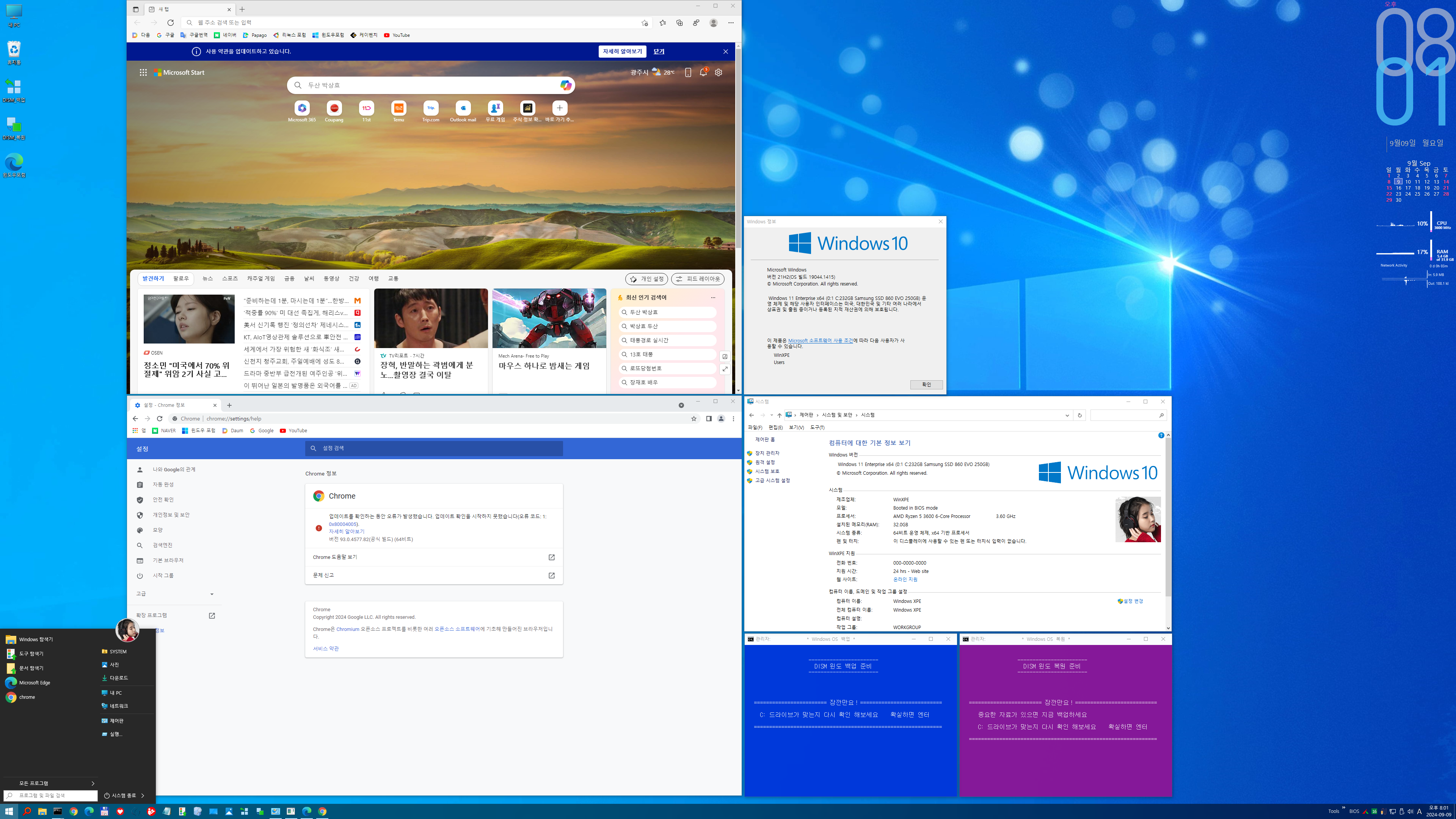The image size is (1456, 819).
Task: Launch 도구 탐색기 from the start menu
Action: coord(31,654)
